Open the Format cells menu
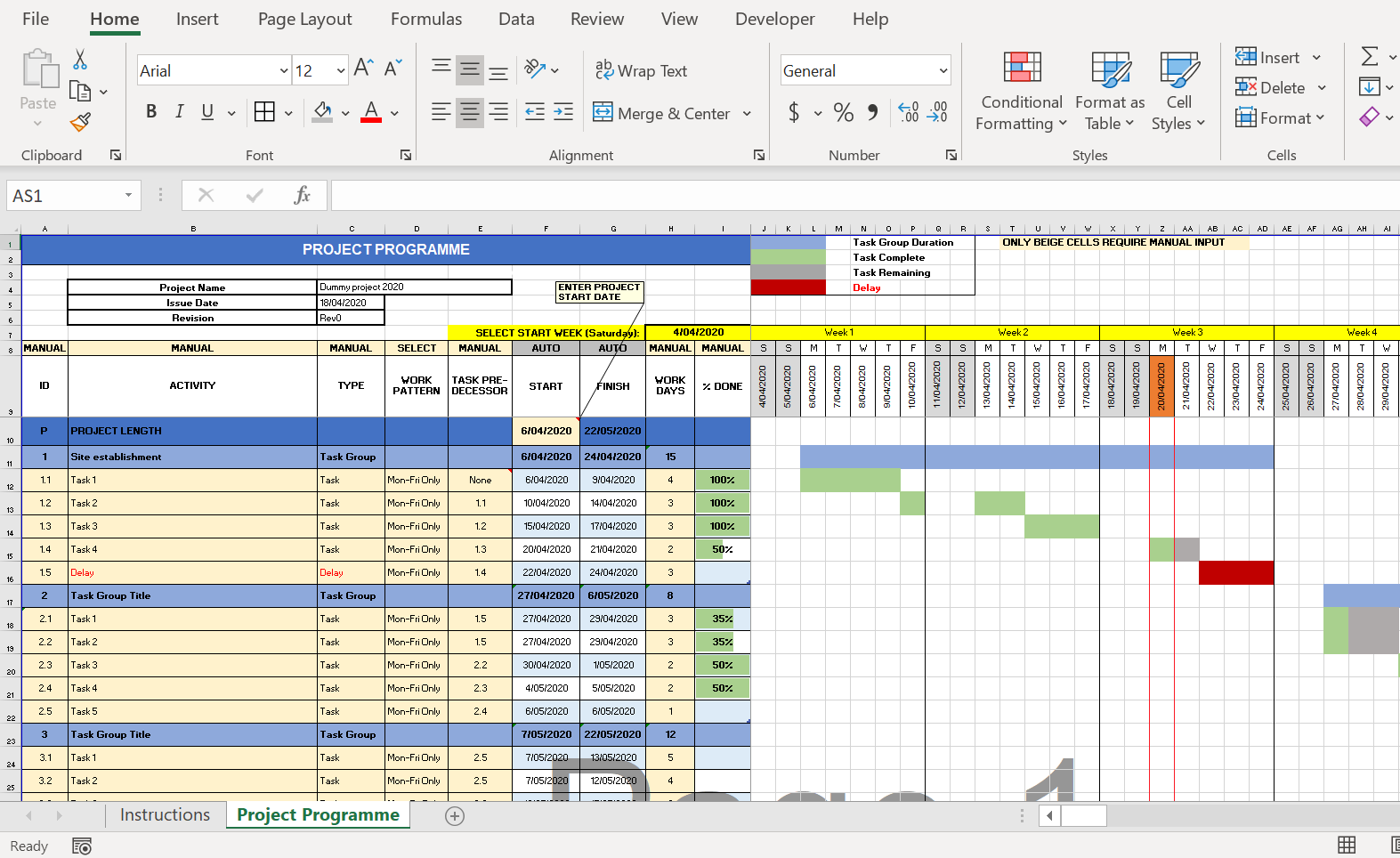This screenshot has width=1400, height=858. 1280,117
